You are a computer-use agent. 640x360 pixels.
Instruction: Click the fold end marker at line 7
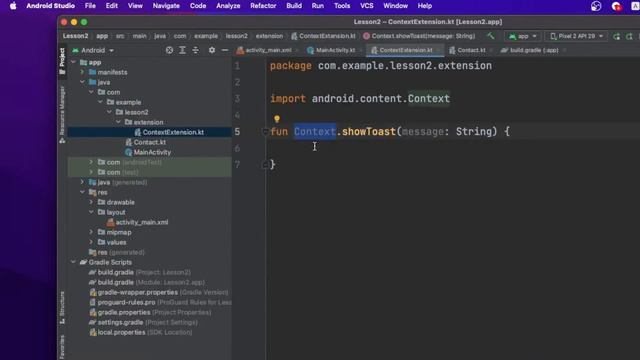pos(265,164)
